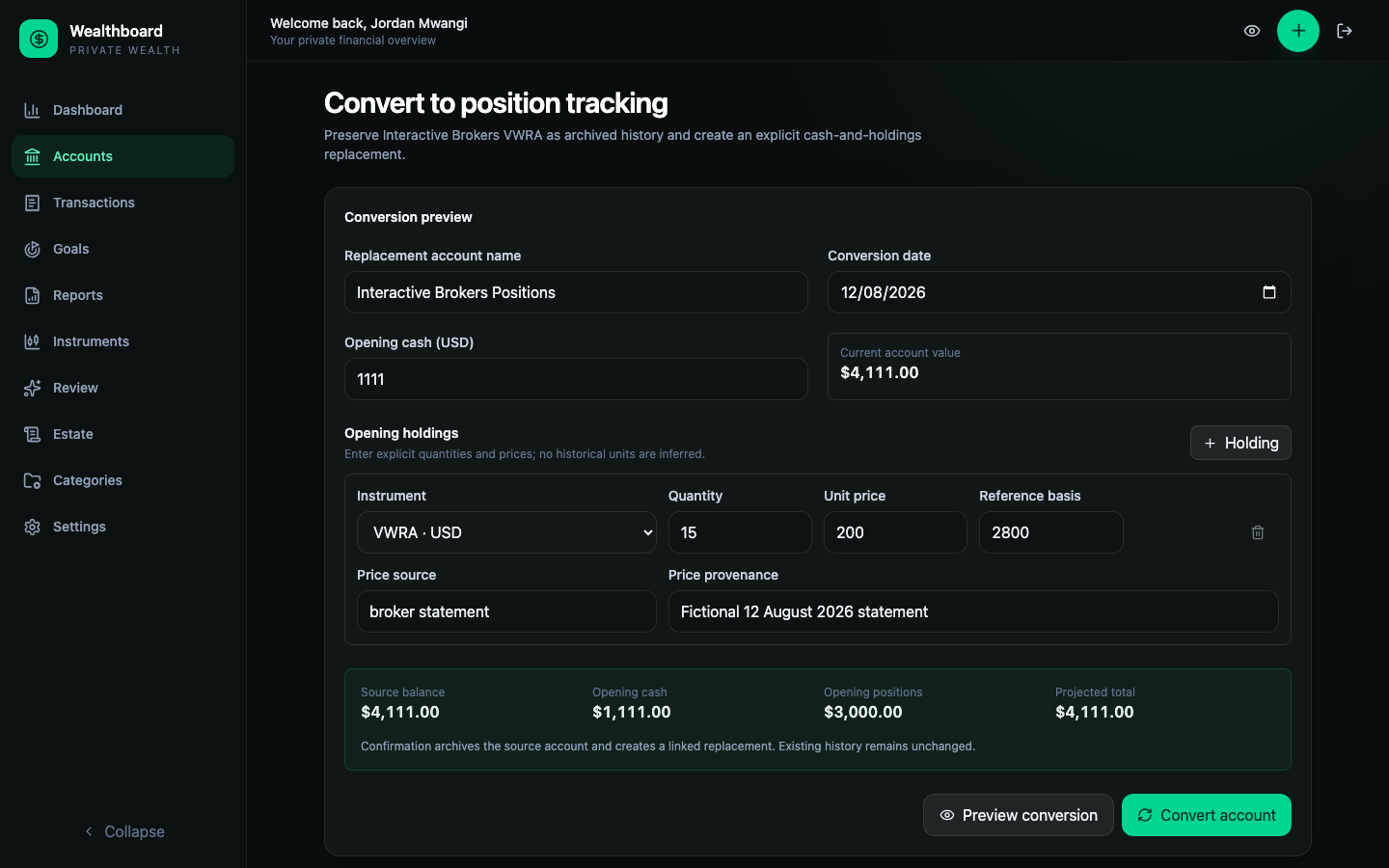Select the Goals menu item
This screenshot has height=868, width=1389.
tap(123, 249)
